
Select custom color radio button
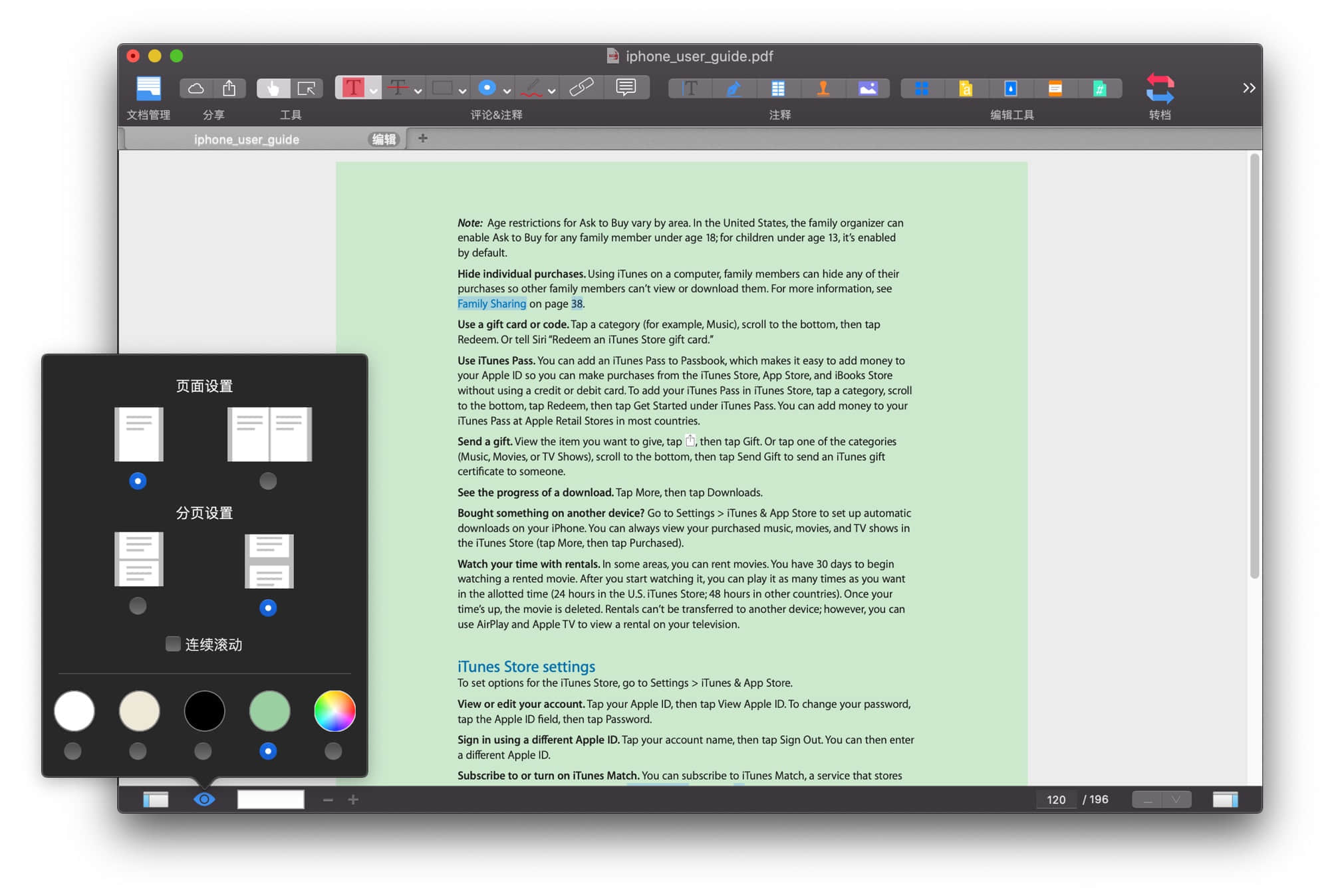coord(333,751)
